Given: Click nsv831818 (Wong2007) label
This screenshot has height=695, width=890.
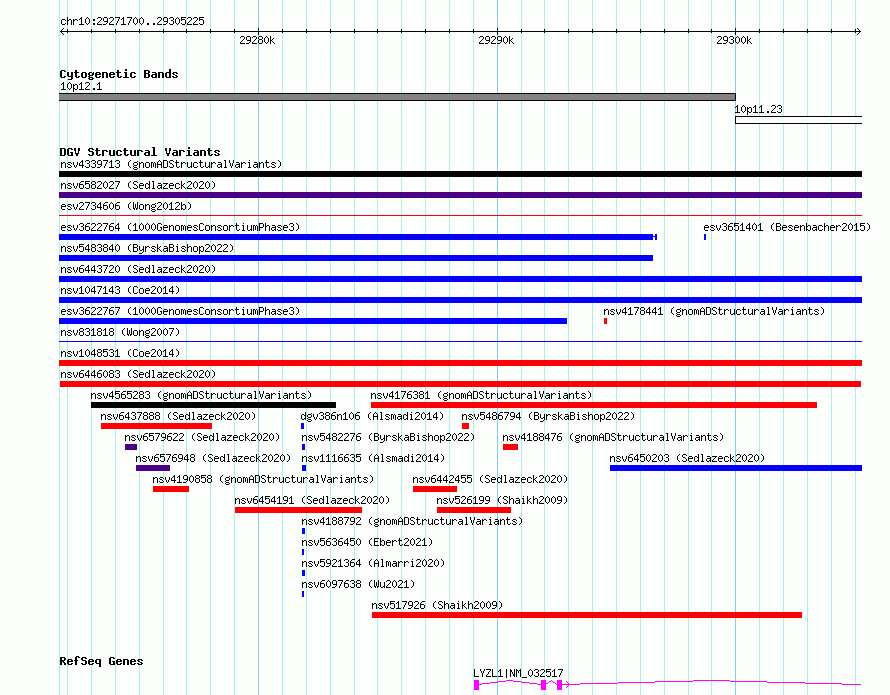Looking at the screenshot, I should click(x=120, y=332).
